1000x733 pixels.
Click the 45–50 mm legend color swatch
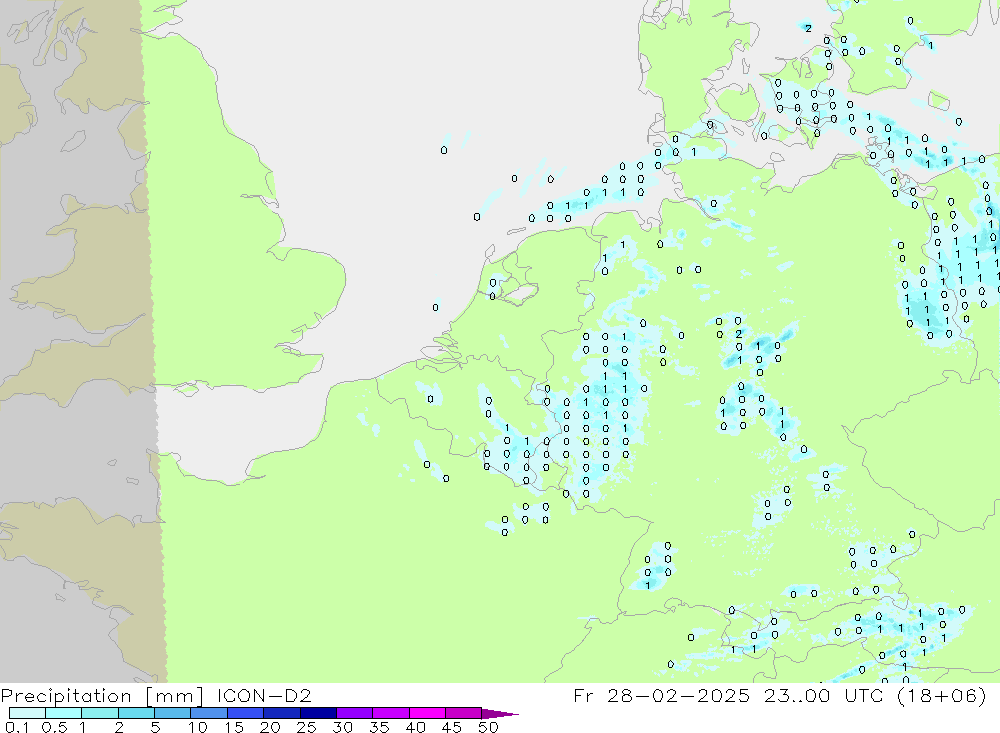click(x=464, y=713)
